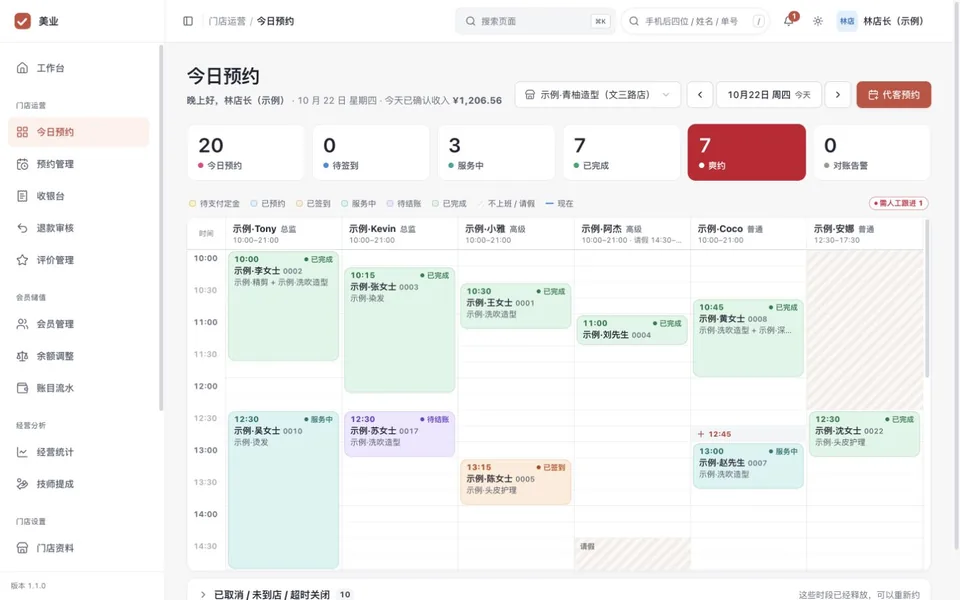The image size is (960, 600).
Task: Filter by 待签到 0 card
Action: tap(371, 152)
